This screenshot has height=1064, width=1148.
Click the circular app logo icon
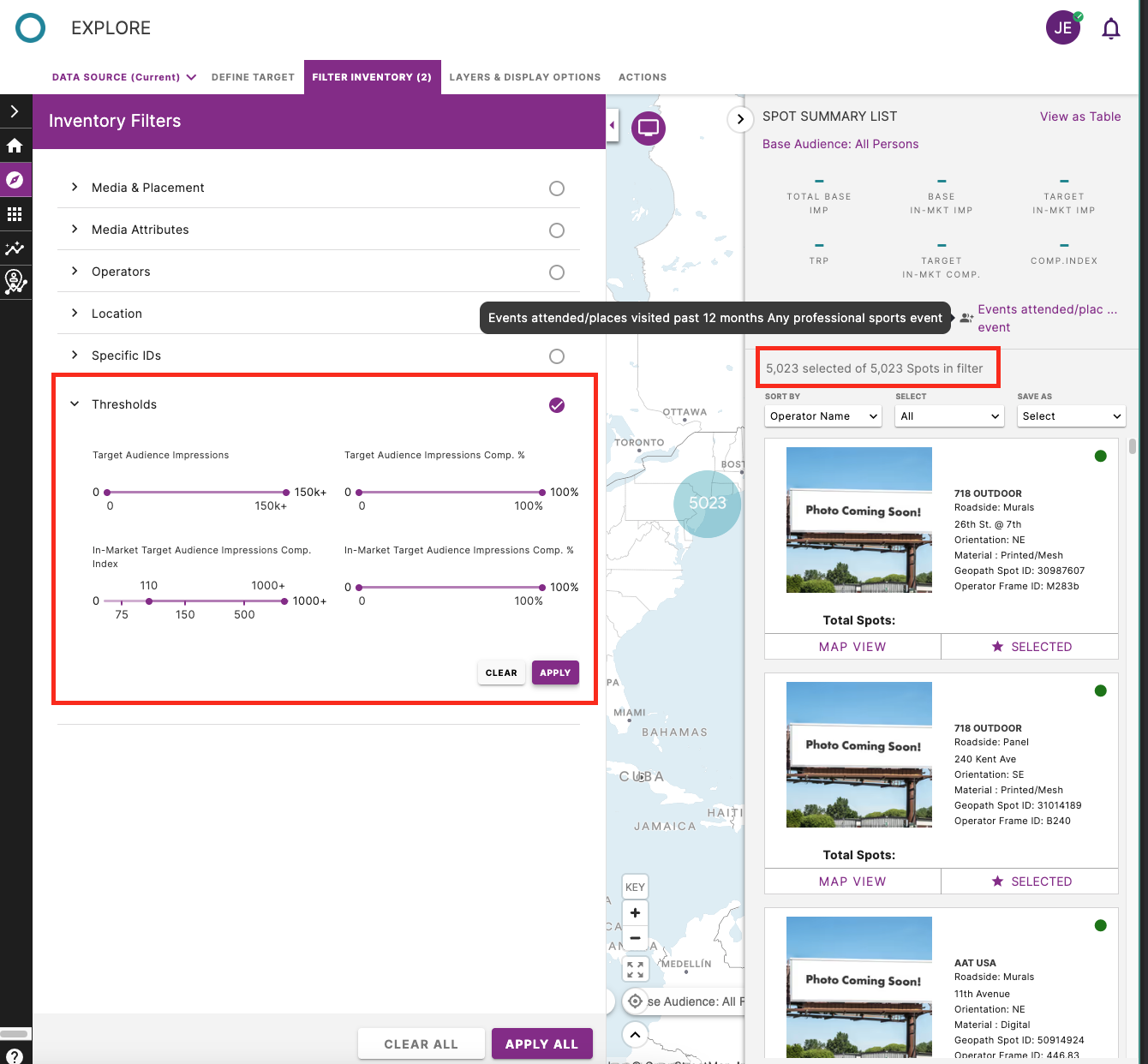pos(30,27)
